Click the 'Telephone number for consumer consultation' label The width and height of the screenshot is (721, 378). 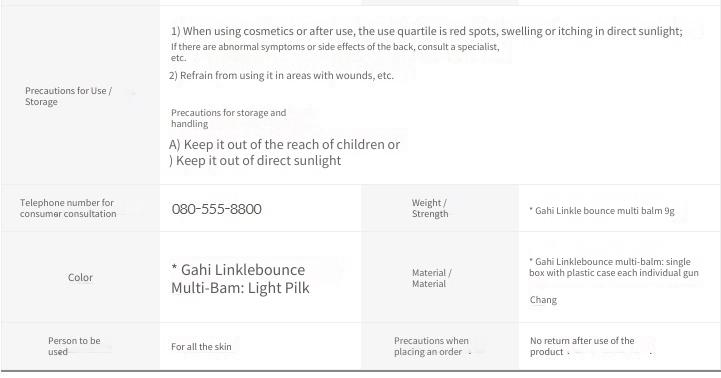click(68, 208)
